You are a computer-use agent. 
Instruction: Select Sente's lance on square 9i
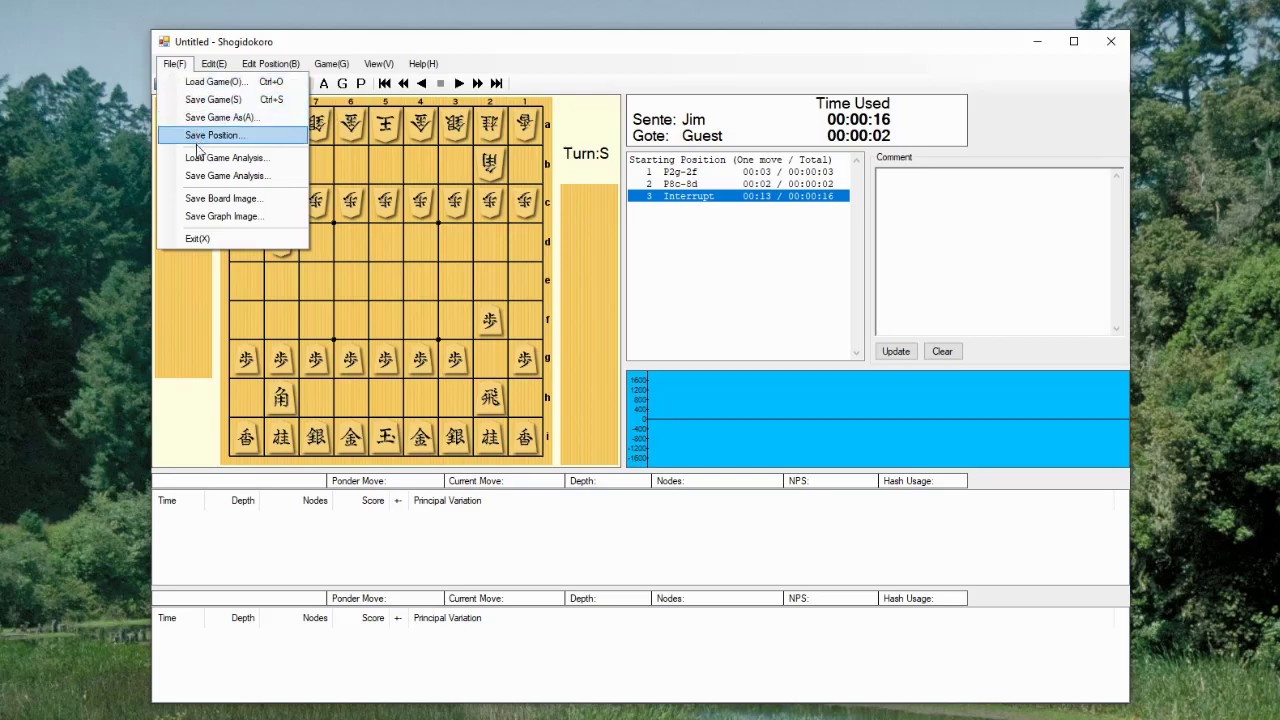coord(247,437)
